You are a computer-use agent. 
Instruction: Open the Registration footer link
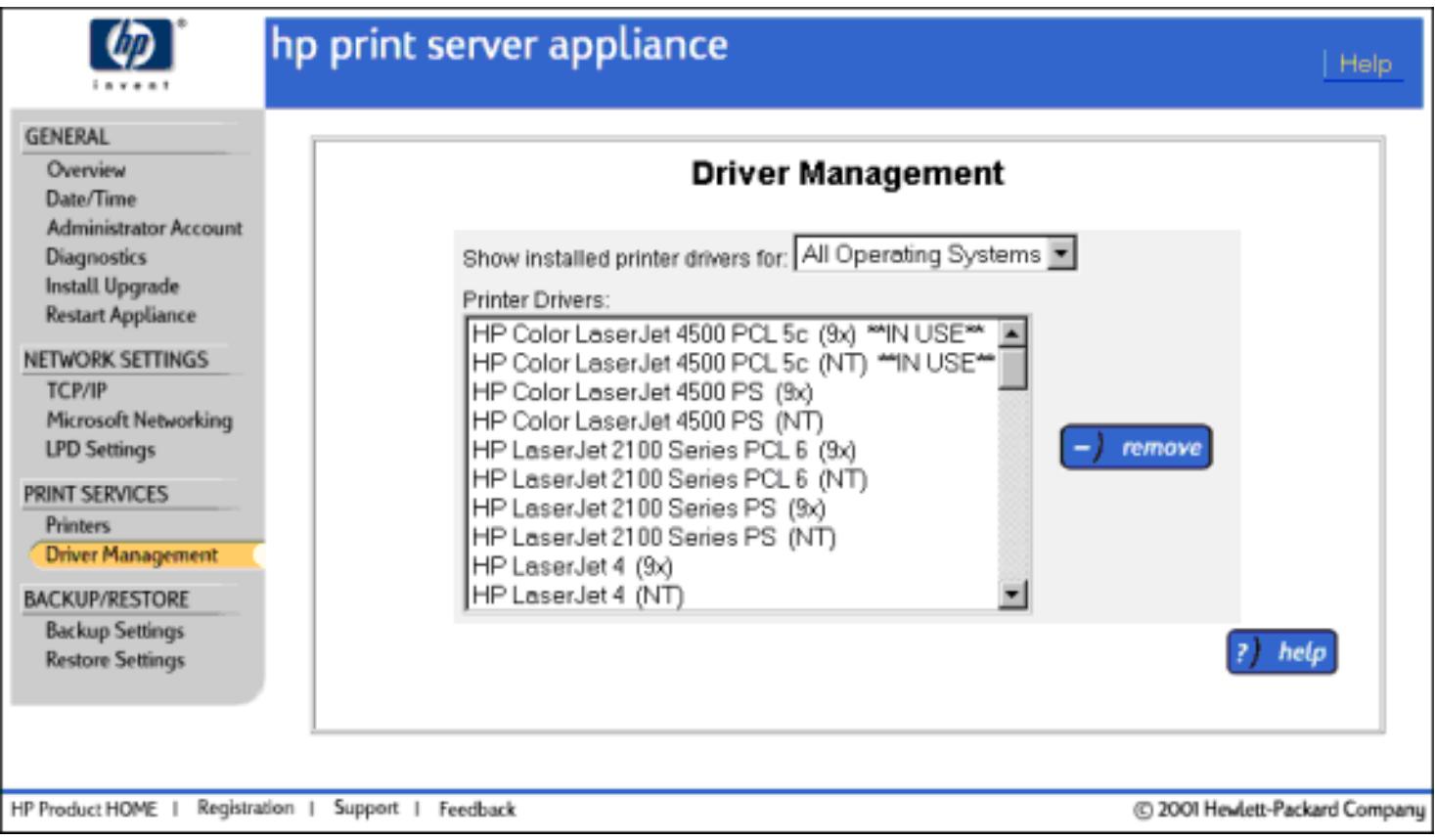coord(245,808)
